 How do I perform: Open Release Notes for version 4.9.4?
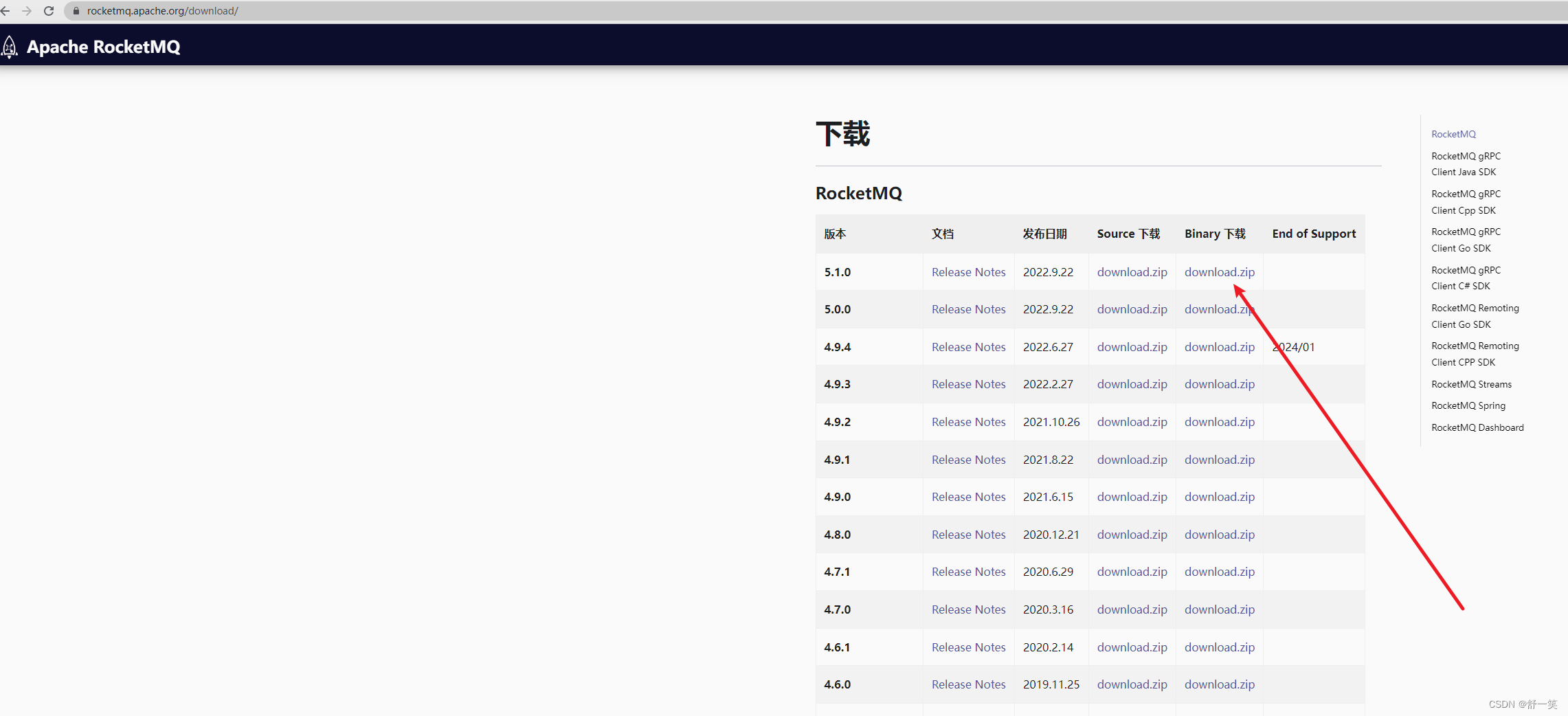[x=968, y=347]
